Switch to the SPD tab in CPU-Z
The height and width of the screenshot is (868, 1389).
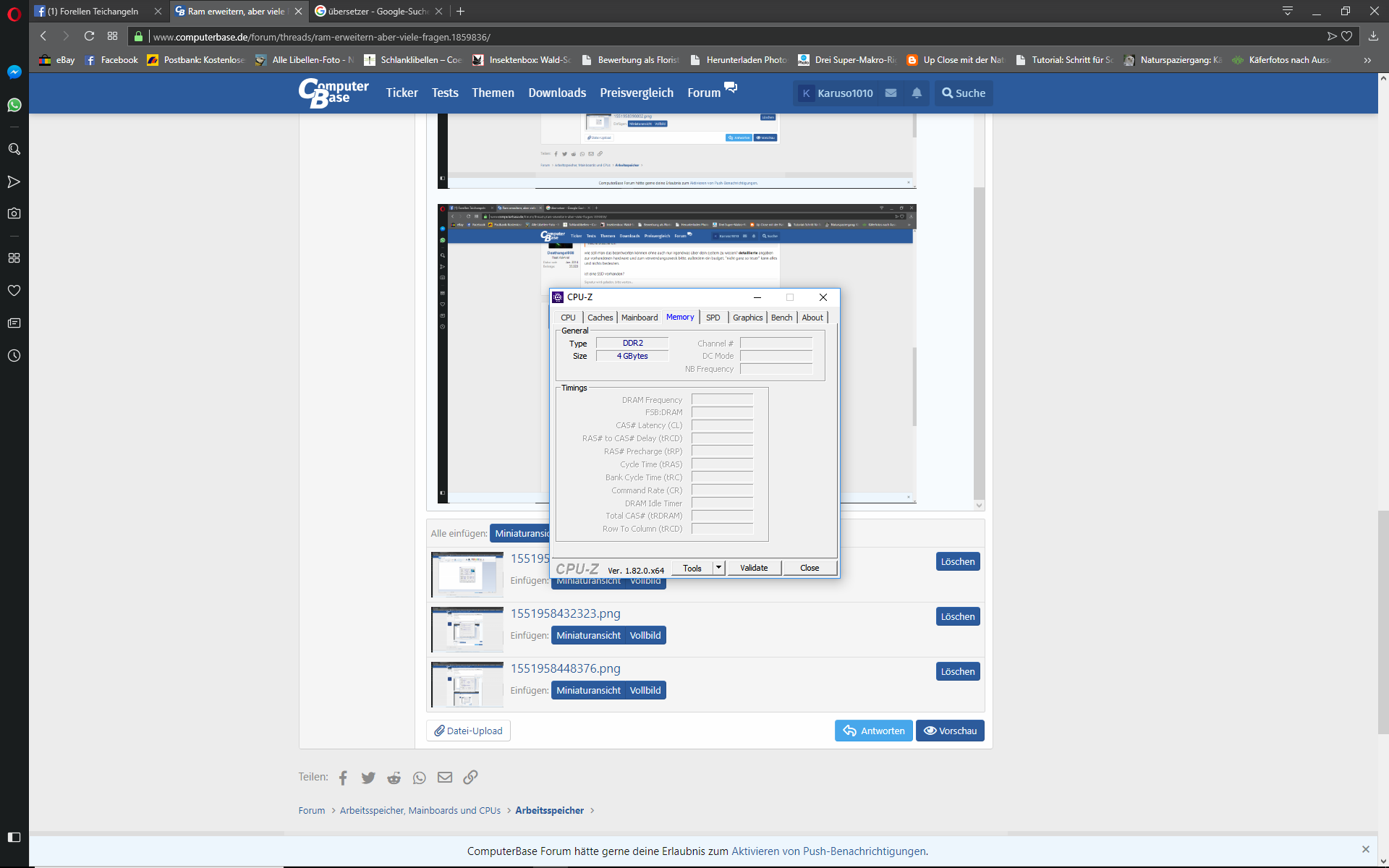[x=713, y=318]
